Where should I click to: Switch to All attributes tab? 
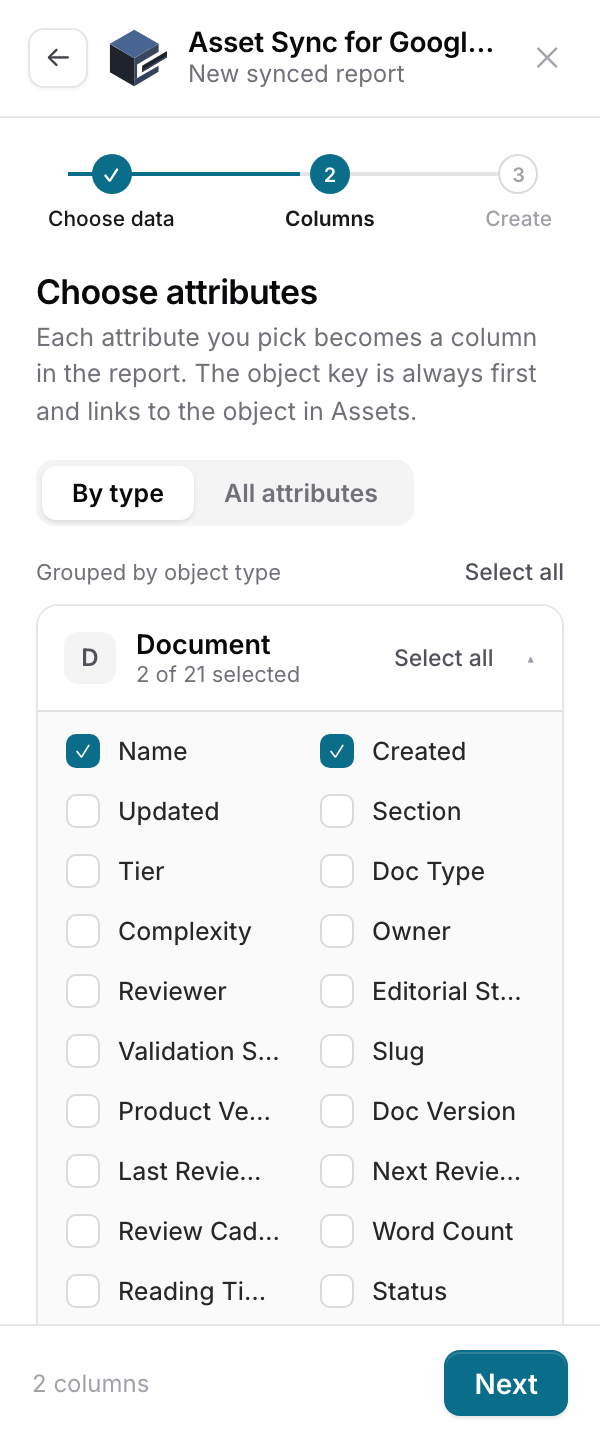point(301,493)
